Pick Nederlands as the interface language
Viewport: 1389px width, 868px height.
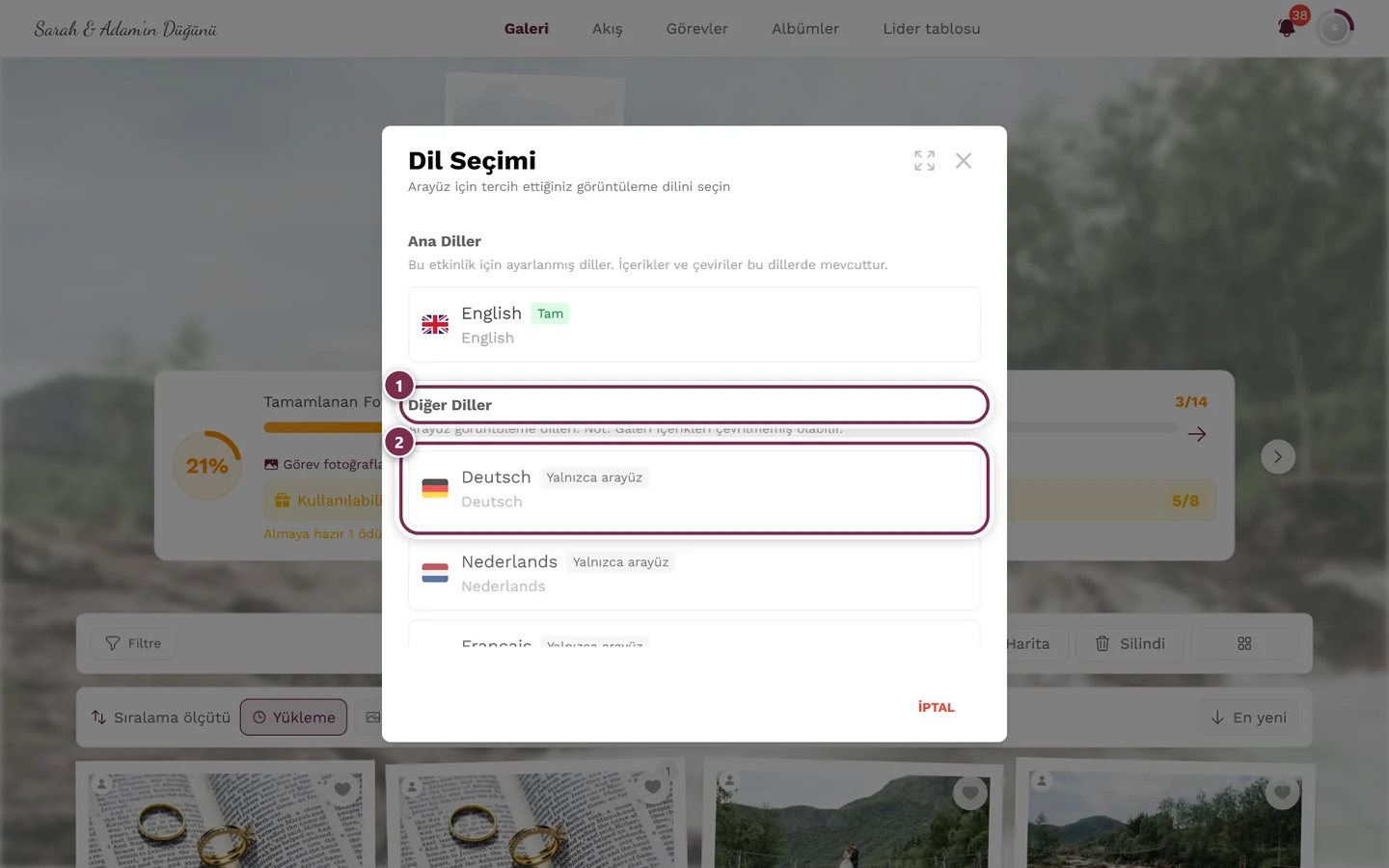[x=694, y=573]
